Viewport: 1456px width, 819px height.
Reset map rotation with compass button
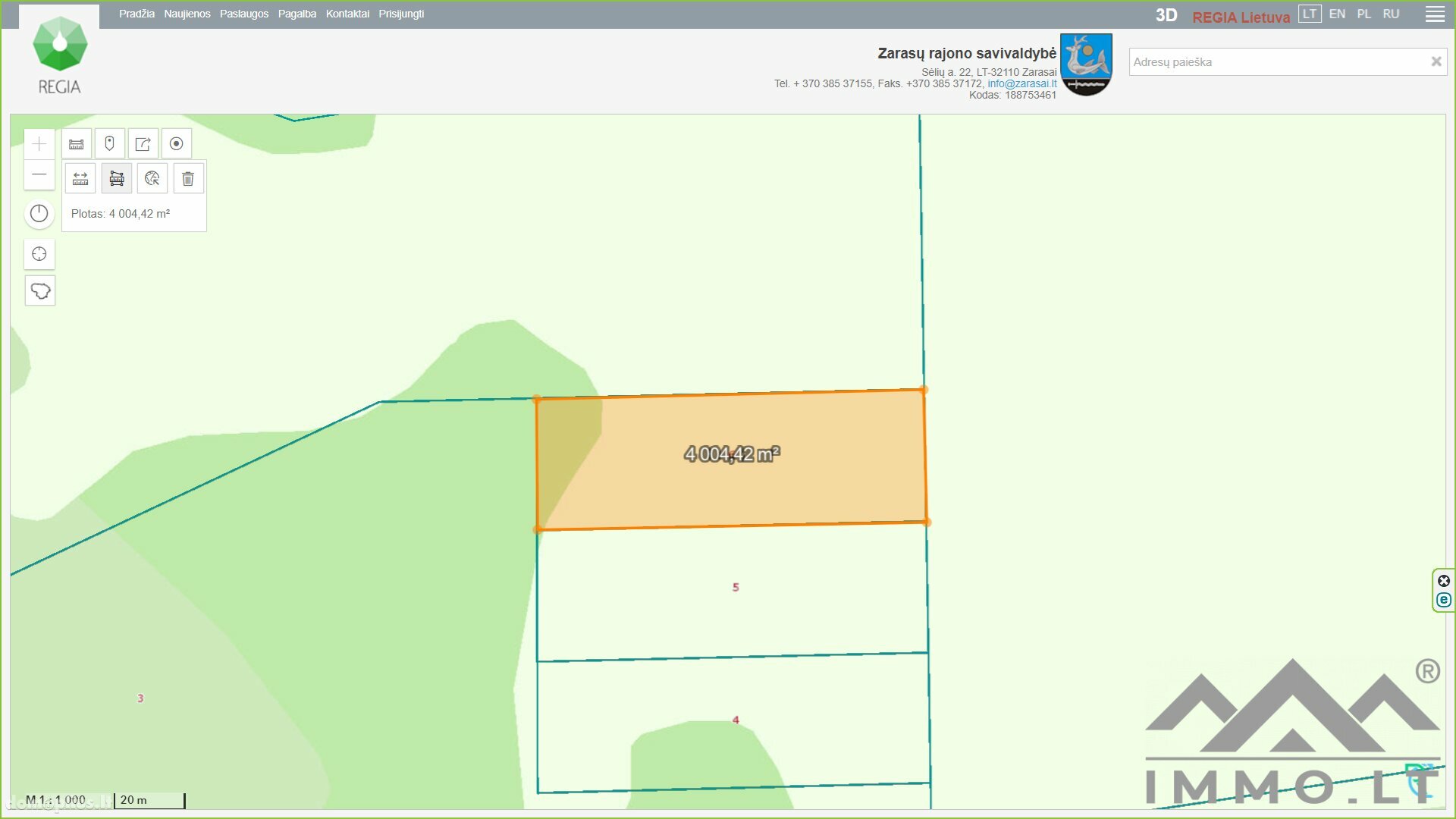pyautogui.click(x=39, y=214)
